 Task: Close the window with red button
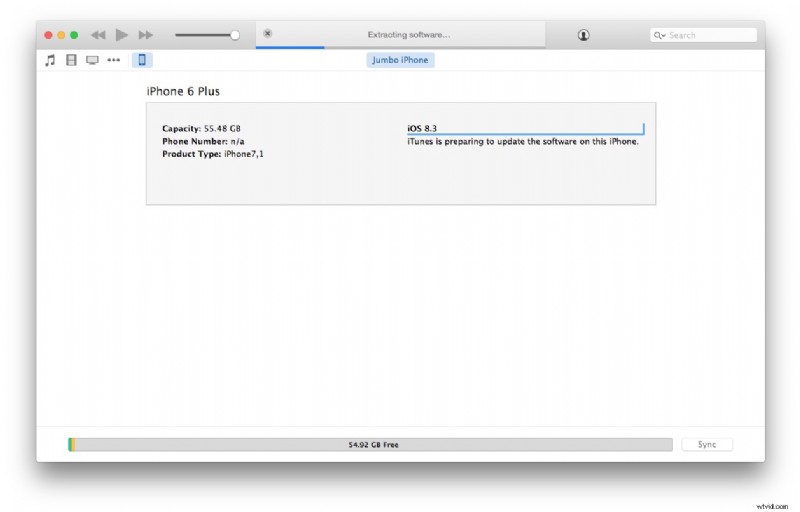[x=48, y=35]
